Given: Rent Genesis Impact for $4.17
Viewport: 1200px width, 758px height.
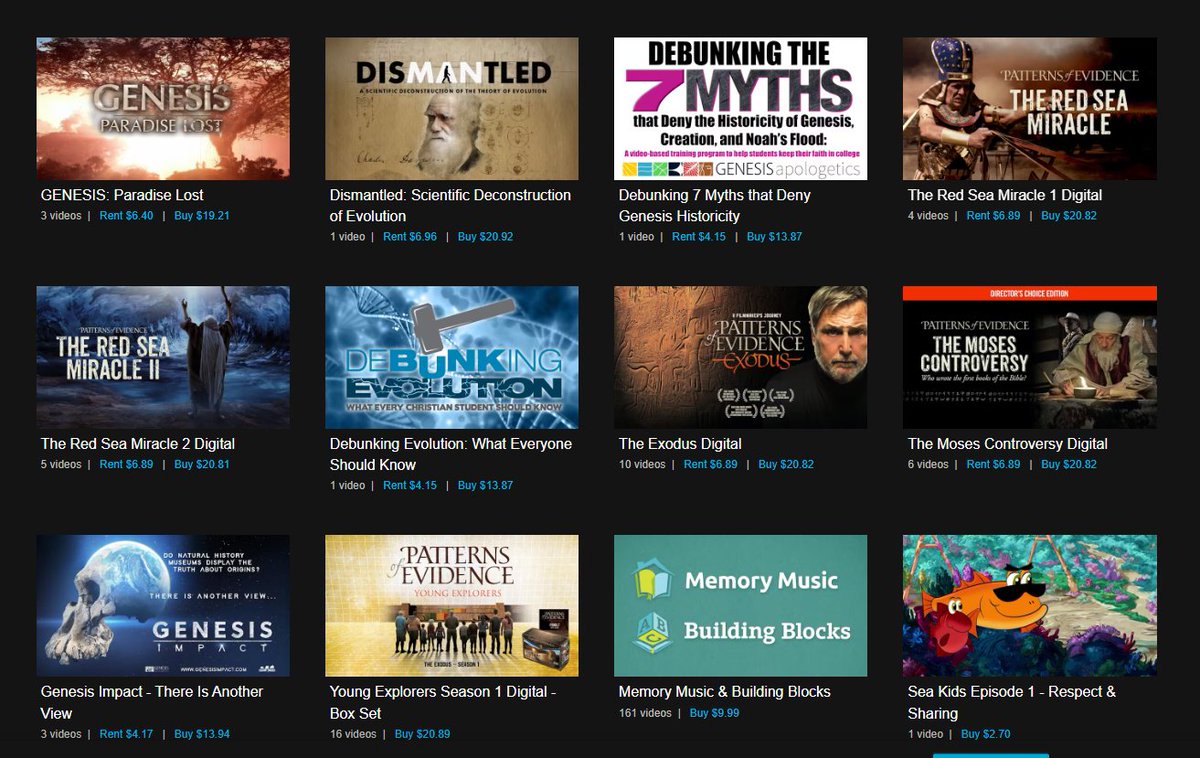Looking at the screenshot, I should click(126, 734).
